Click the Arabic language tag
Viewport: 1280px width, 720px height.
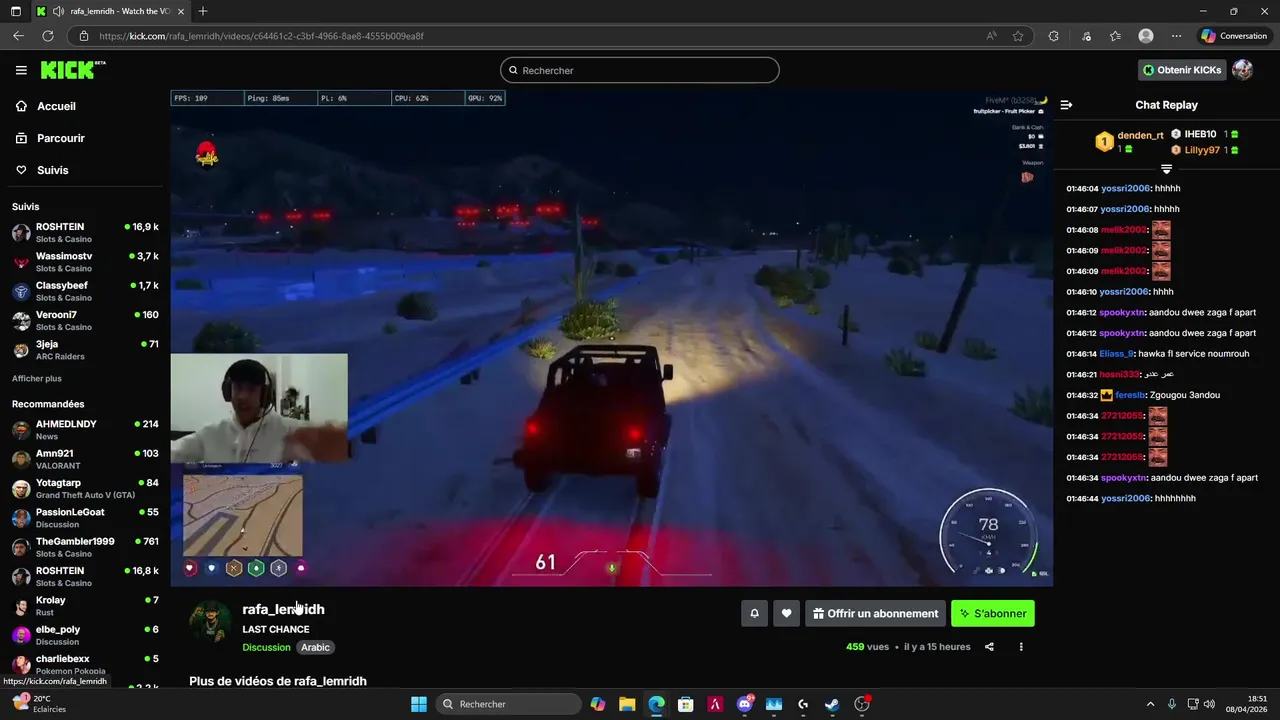[315, 647]
